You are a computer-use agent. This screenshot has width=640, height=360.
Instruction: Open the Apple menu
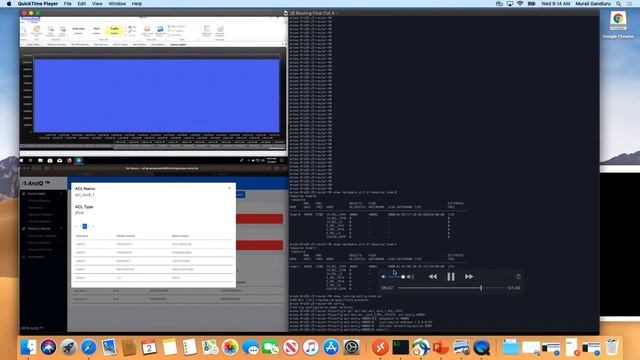(x=9, y=4)
